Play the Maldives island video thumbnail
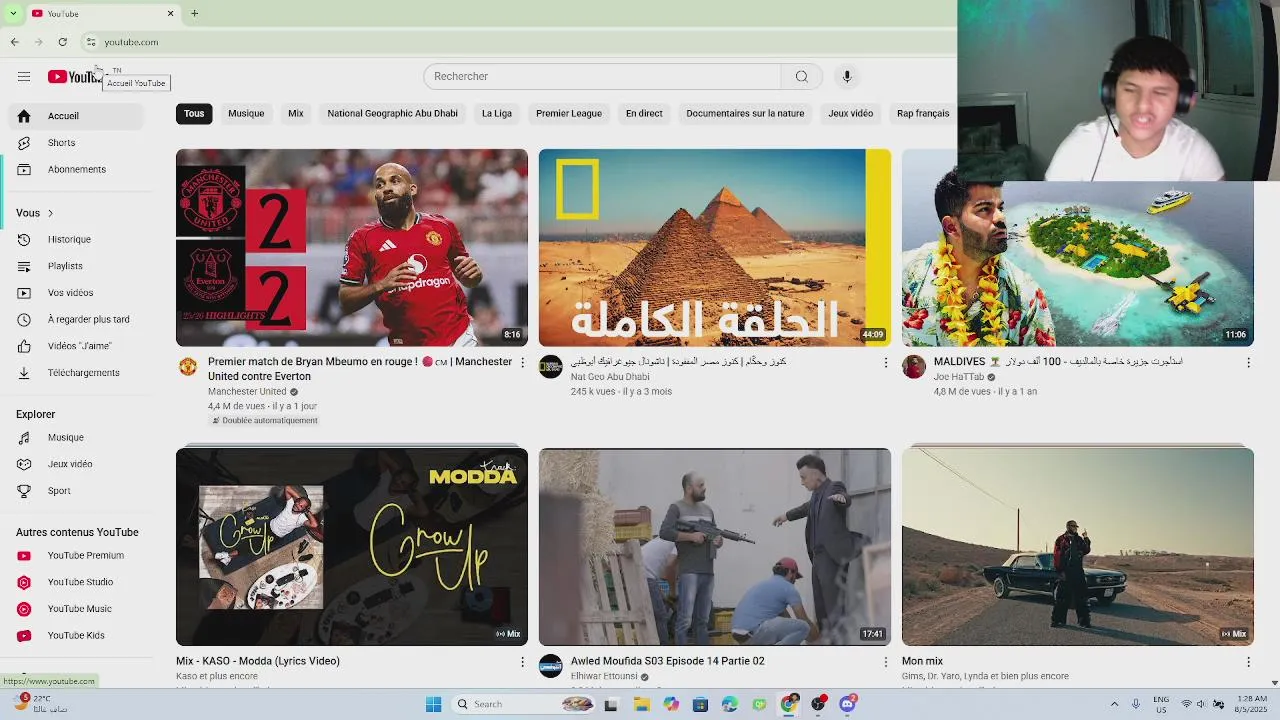 [1078, 264]
